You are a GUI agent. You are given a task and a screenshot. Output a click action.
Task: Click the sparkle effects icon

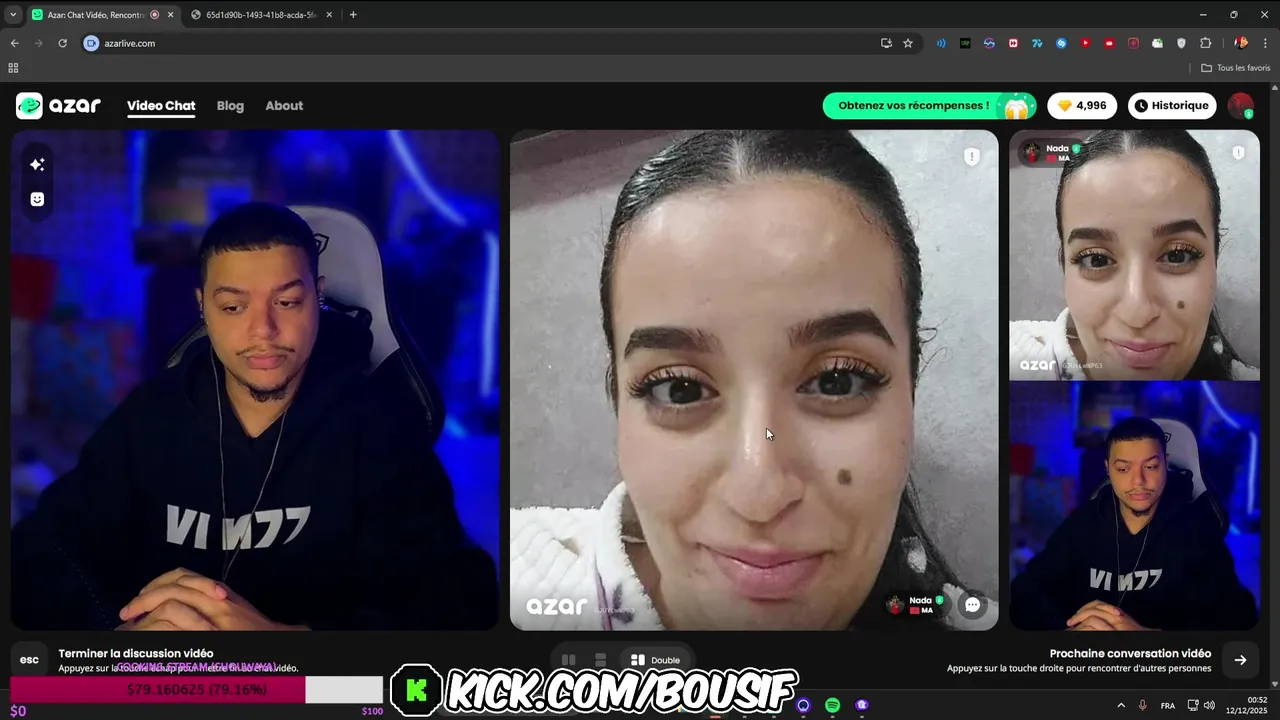37,164
